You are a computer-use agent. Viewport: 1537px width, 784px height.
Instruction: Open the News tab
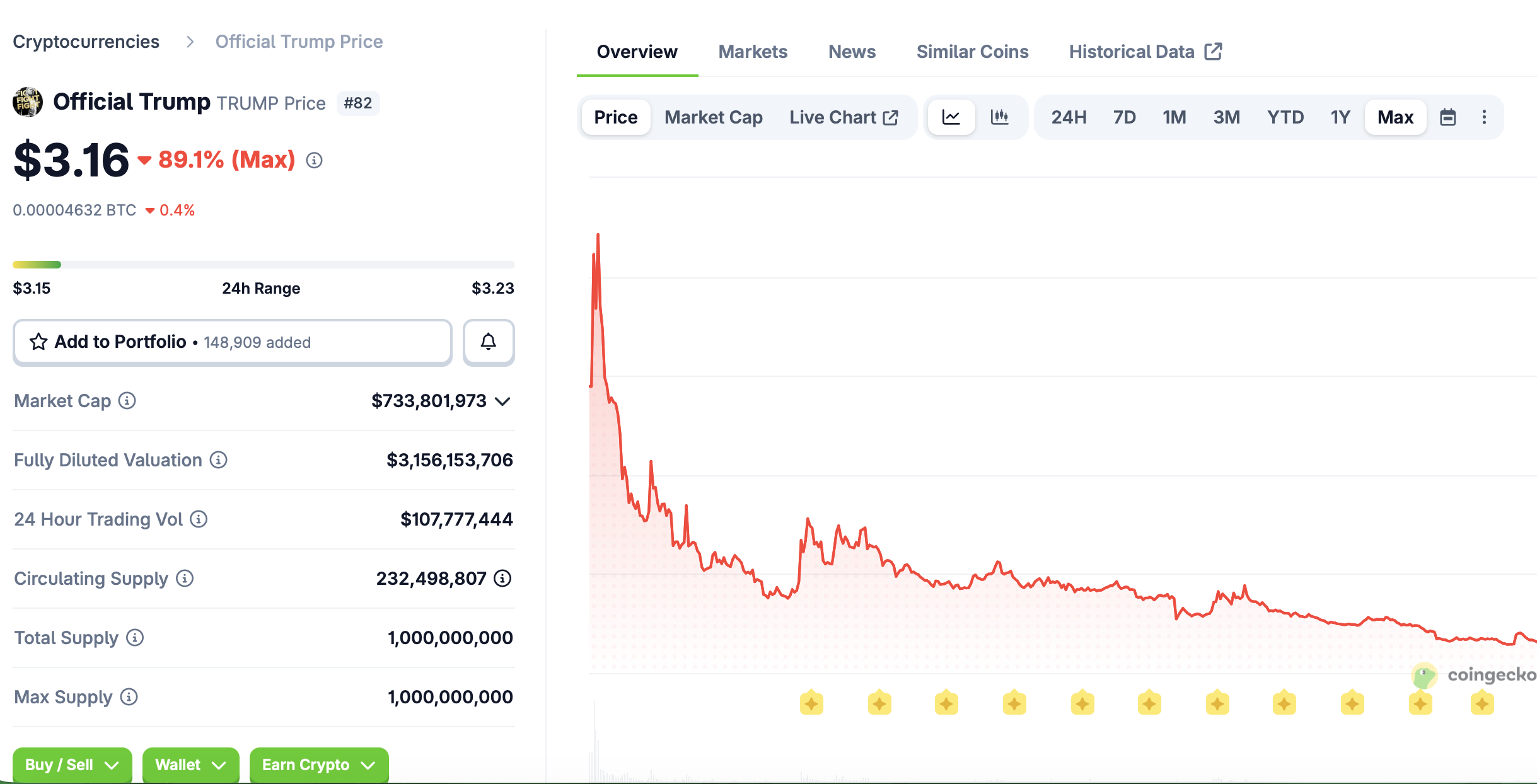[x=852, y=51]
